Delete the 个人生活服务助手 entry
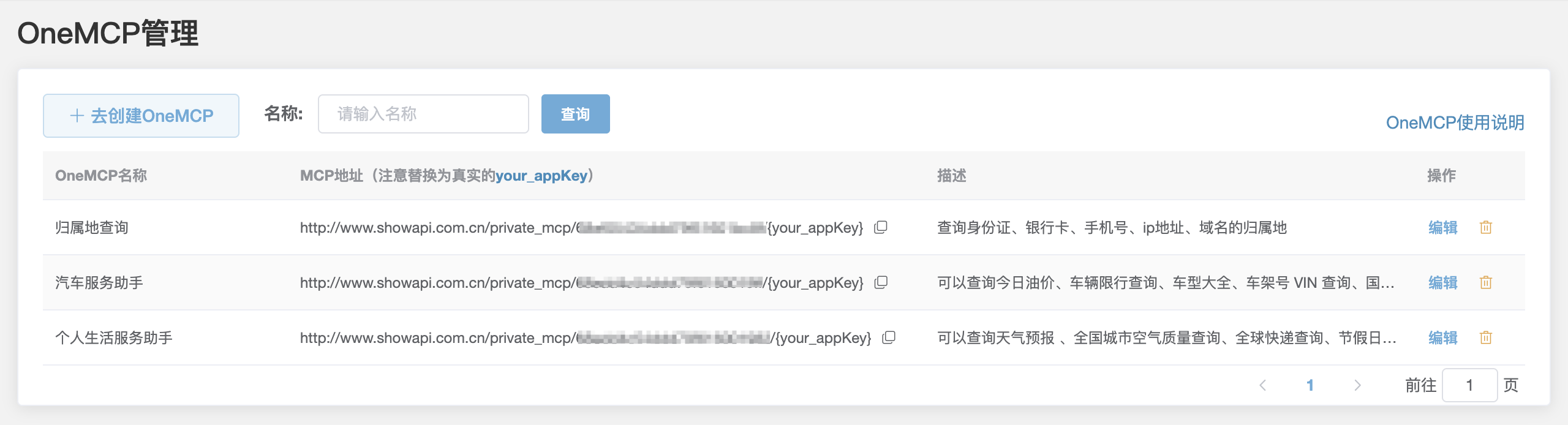 tap(1485, 338)
